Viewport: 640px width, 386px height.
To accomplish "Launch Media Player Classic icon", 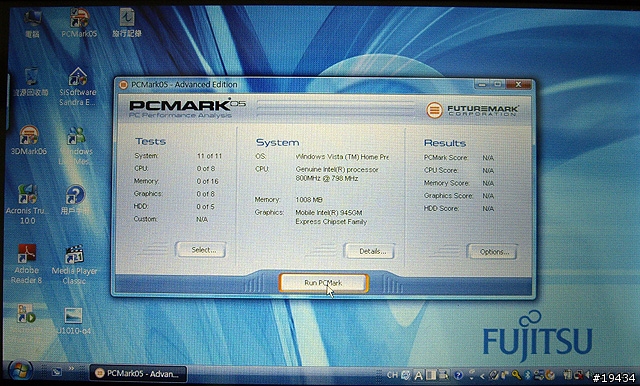I will click(x=75, y=264).
